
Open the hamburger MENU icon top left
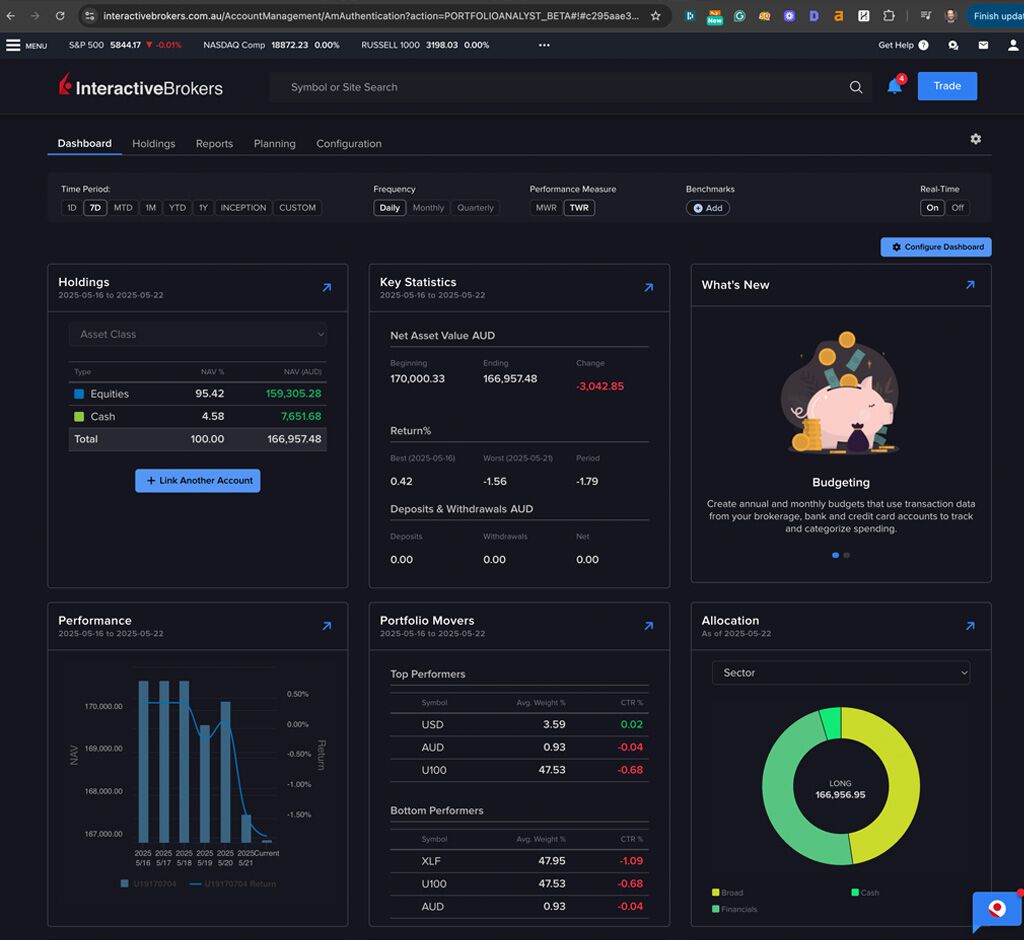pyautogui.click(x=13, y=45)
